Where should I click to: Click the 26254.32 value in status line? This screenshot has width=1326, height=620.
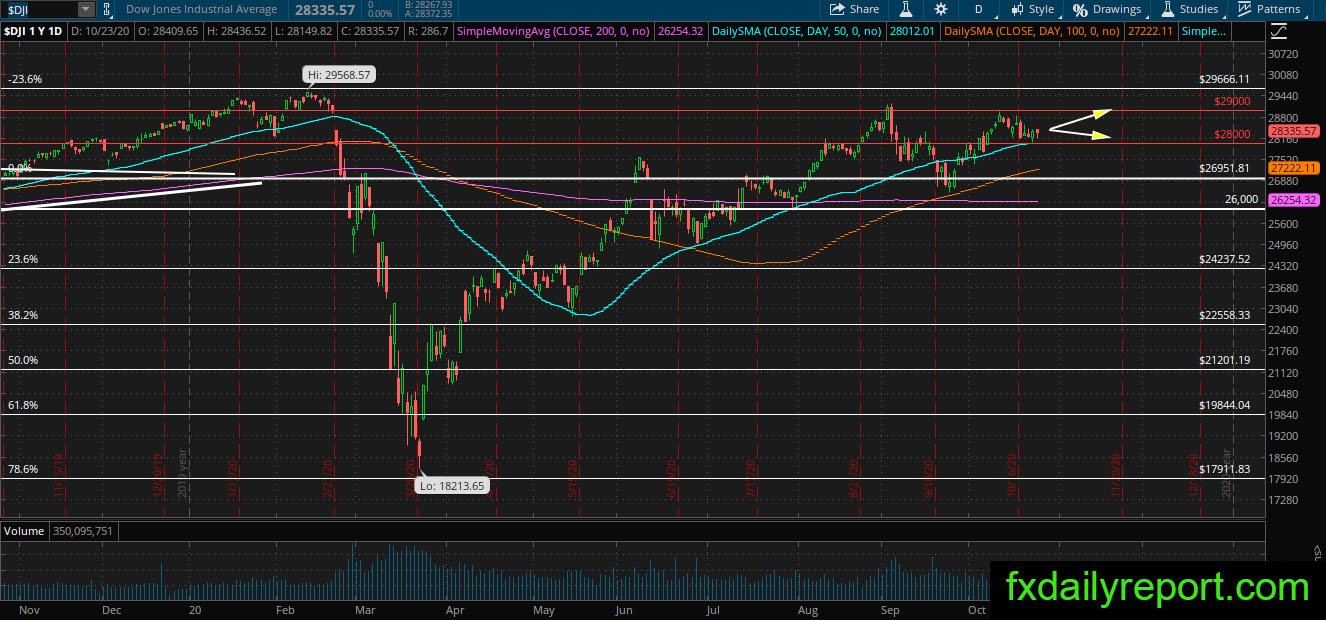(682, 32)
